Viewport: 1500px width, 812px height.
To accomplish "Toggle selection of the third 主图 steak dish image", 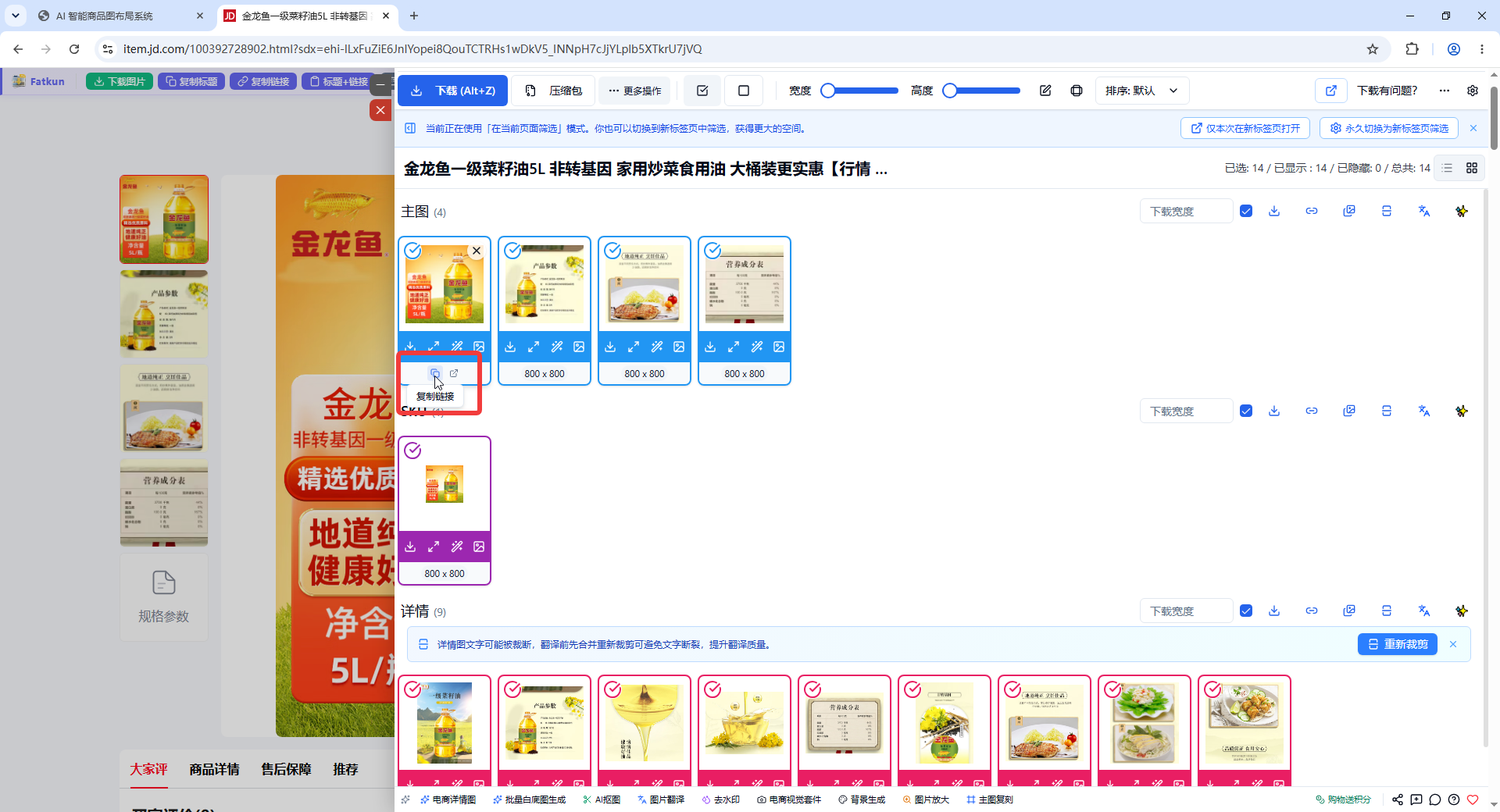I will (612, 251).
